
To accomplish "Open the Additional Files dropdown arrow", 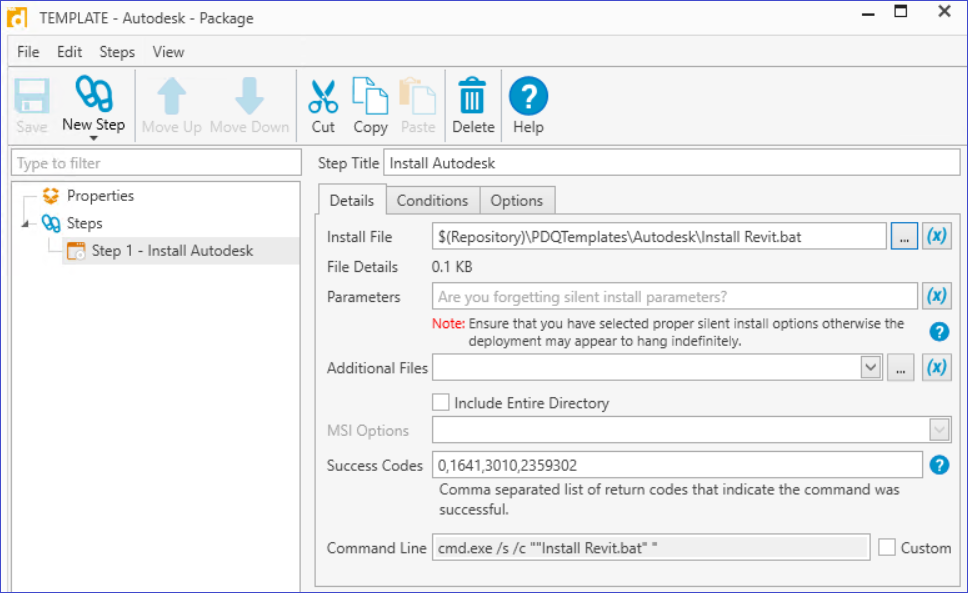I will point(871,368).
